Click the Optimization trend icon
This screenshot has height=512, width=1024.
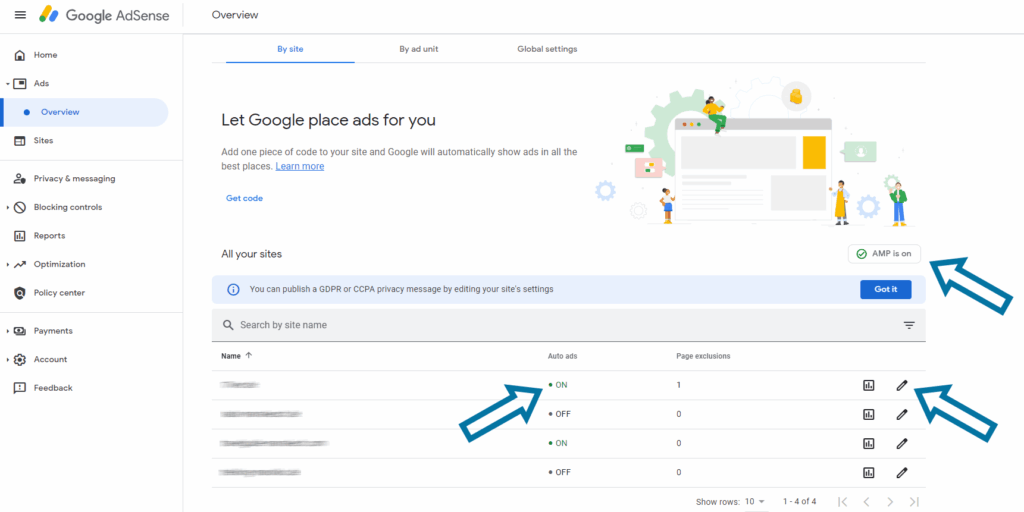pos(20,264)
